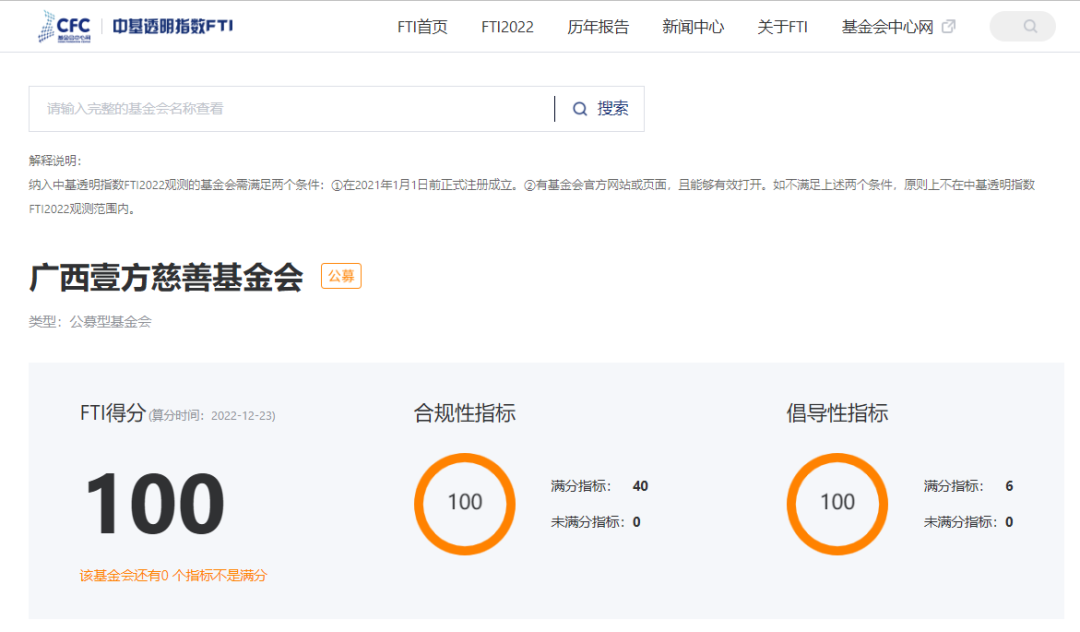The width and height of the screenshot is (1080, 632).
Task: View the 关于FTI page
Action: (783, 27)
